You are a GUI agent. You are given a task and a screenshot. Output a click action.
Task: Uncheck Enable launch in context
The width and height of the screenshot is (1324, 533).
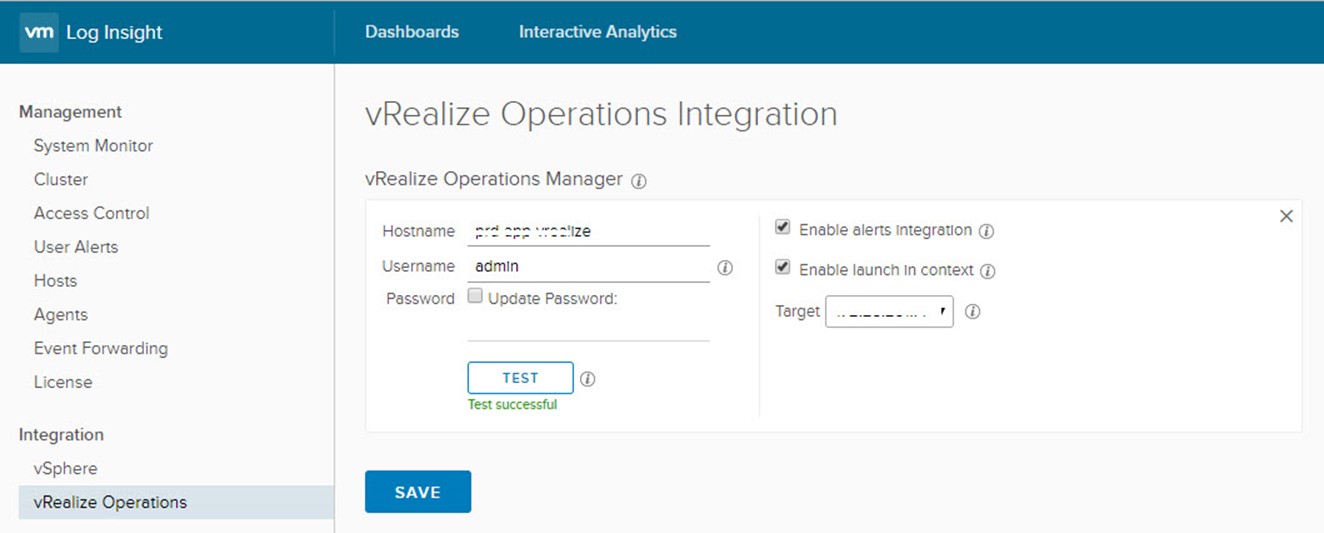[783, 268]
